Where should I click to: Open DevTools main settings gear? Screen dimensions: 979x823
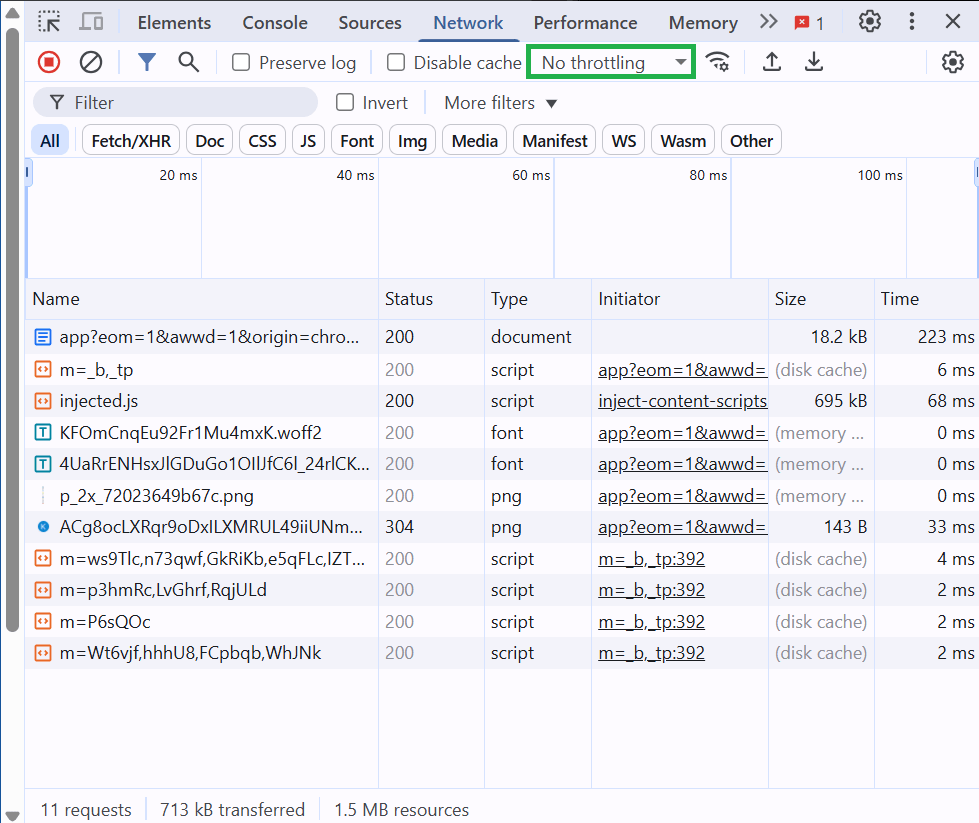coord(870,22)
